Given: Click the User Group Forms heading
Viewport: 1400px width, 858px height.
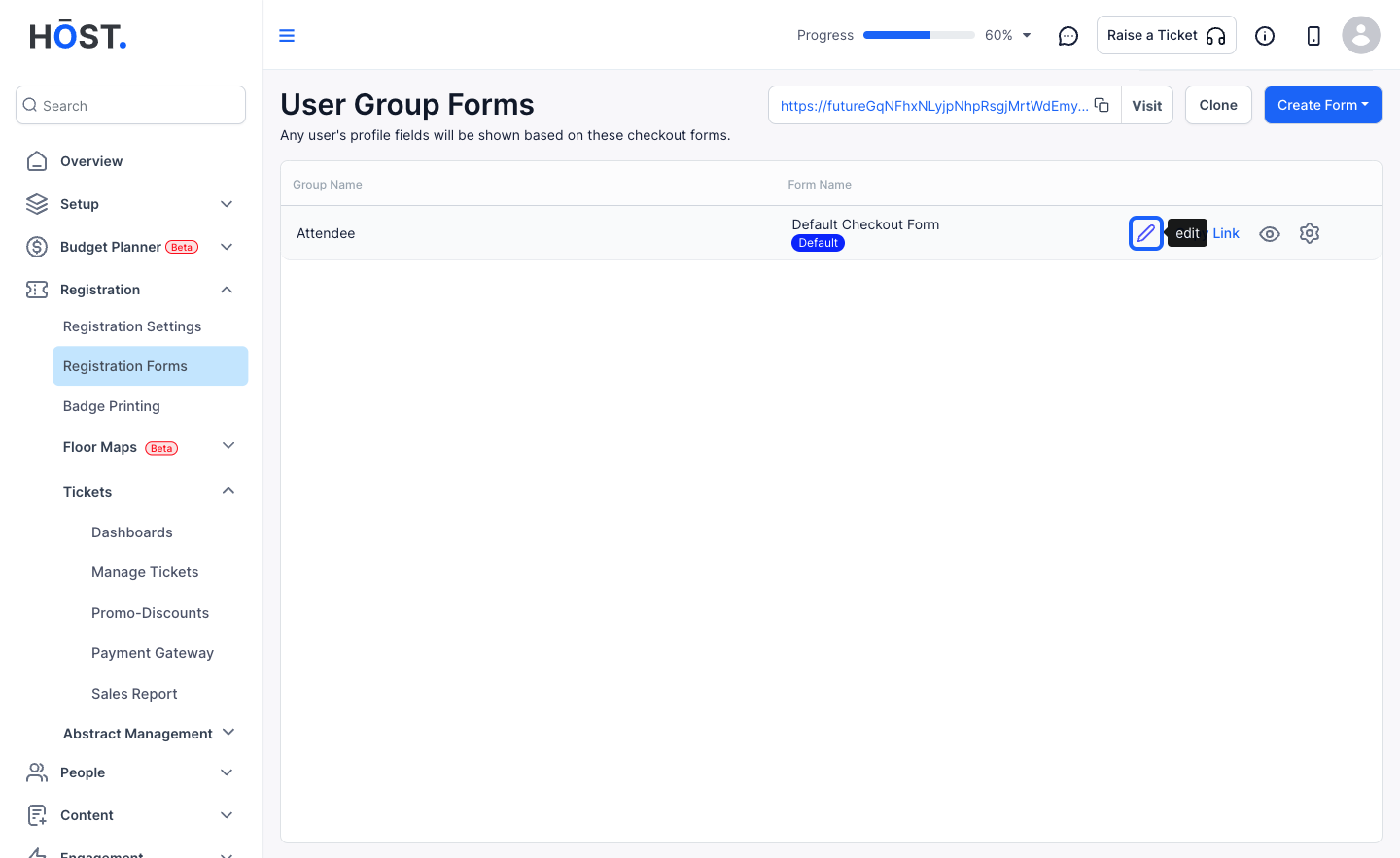Looking at the screenshot, I should 407,104.
